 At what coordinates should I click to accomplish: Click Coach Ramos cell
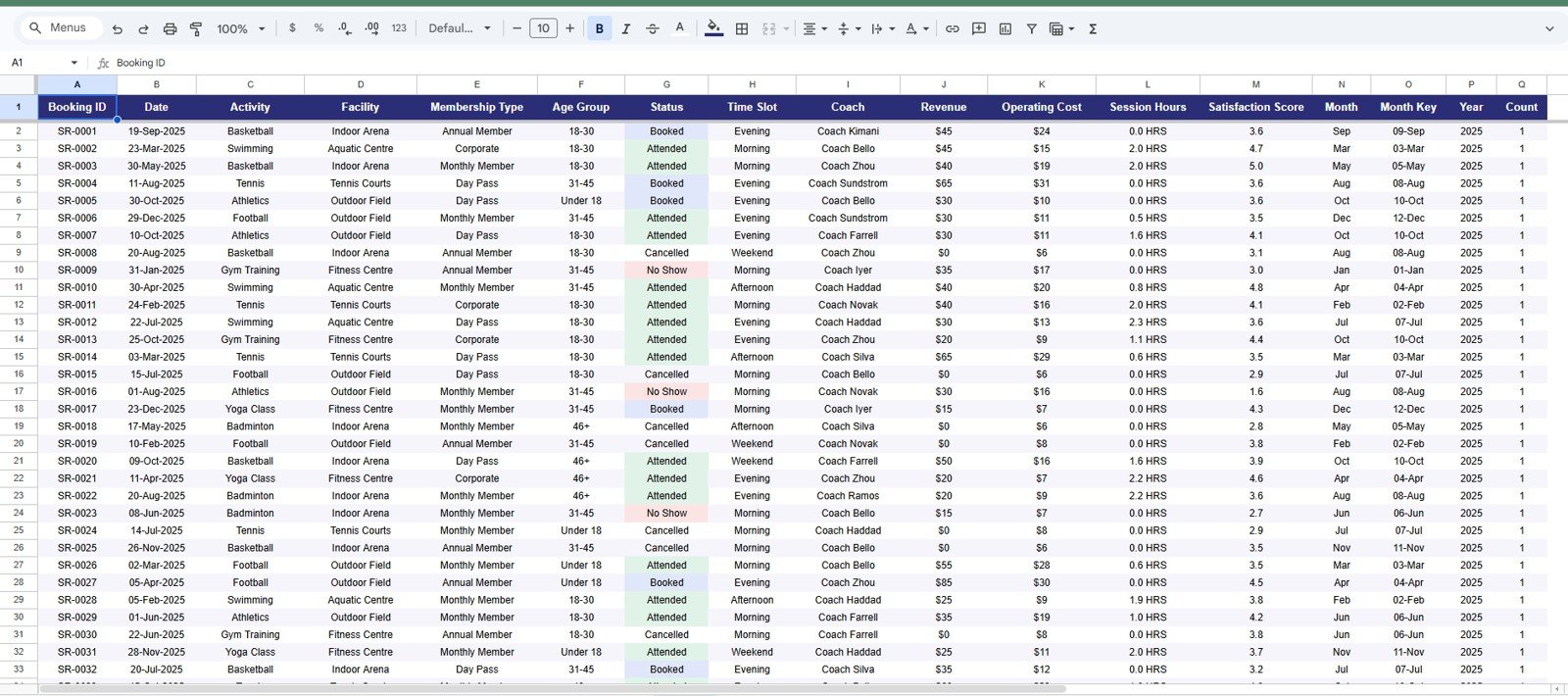848,496
